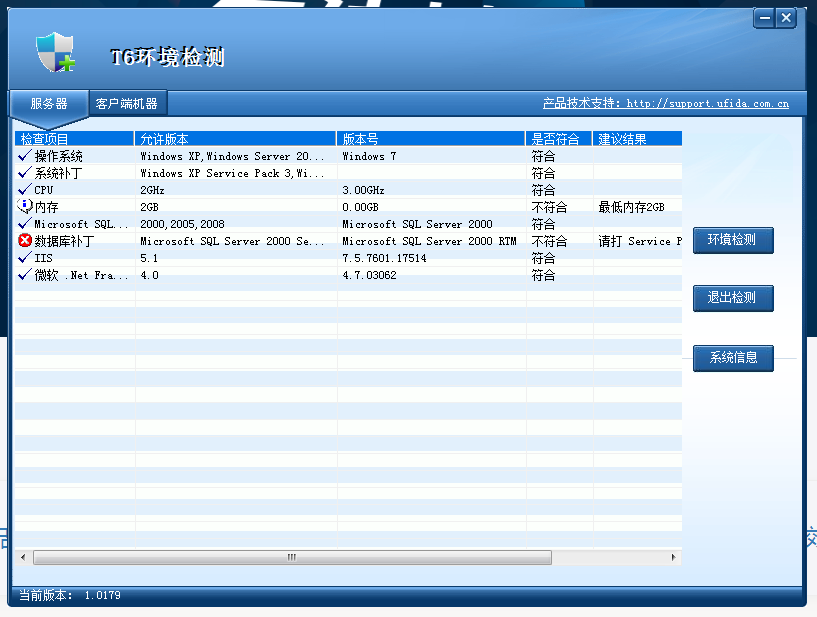Click the 系统信息 button
The width and height of the screenshot is (817, 617).
point(733,357)
